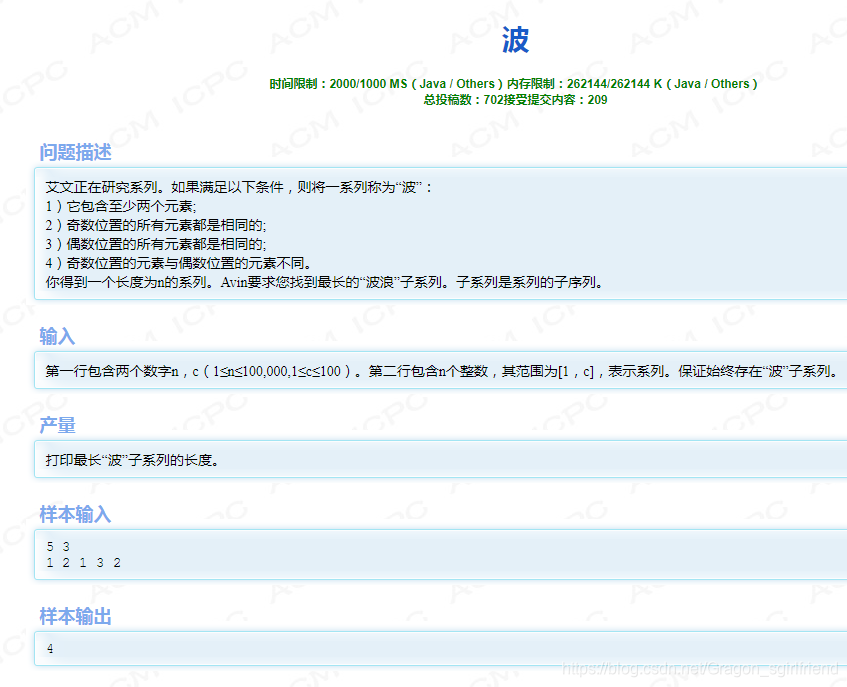The width and height of the screenshot is (847, 687).
Task: Click the sentence starting with 艾文正在研究系列
Action: click(x=239, y=187)
